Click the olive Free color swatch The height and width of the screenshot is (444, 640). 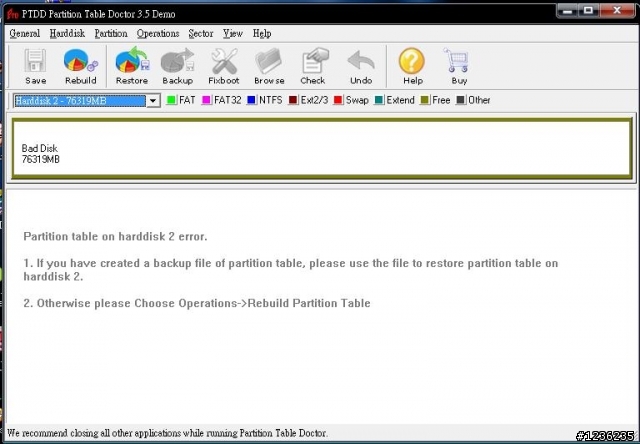point(425,100)
